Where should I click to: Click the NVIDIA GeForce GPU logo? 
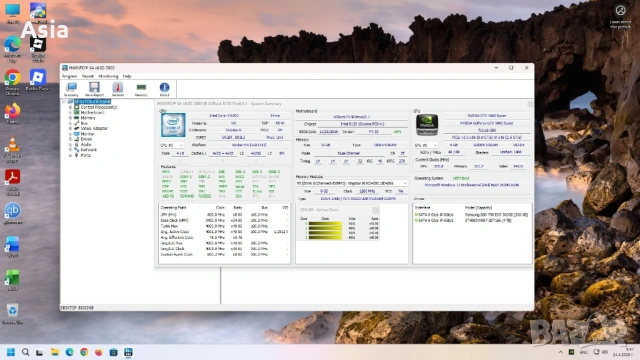427,125
